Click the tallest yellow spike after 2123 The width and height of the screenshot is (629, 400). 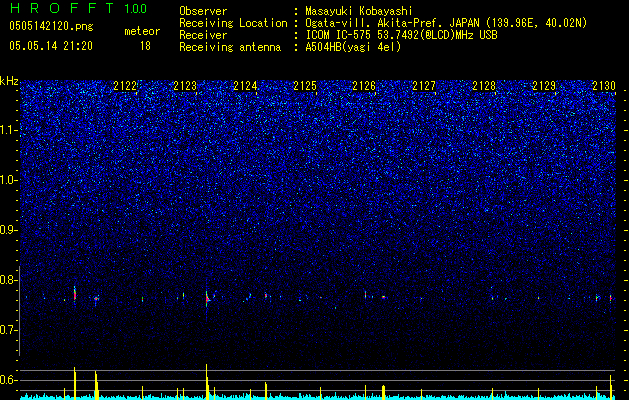[x=207, y=381]
